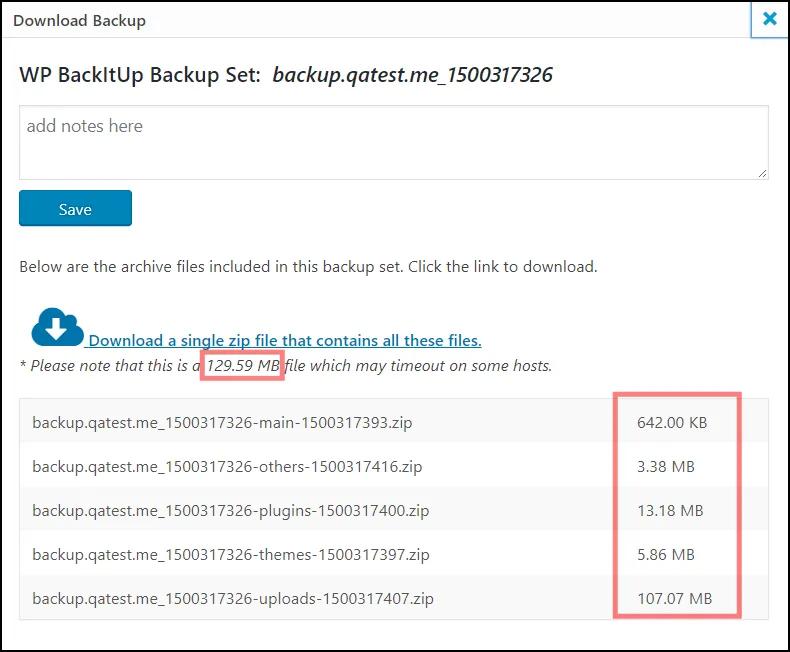Select the others-1500317416.zip backup file
The height and width of the screenshot is (652, 790).
(x=227, y=467)
